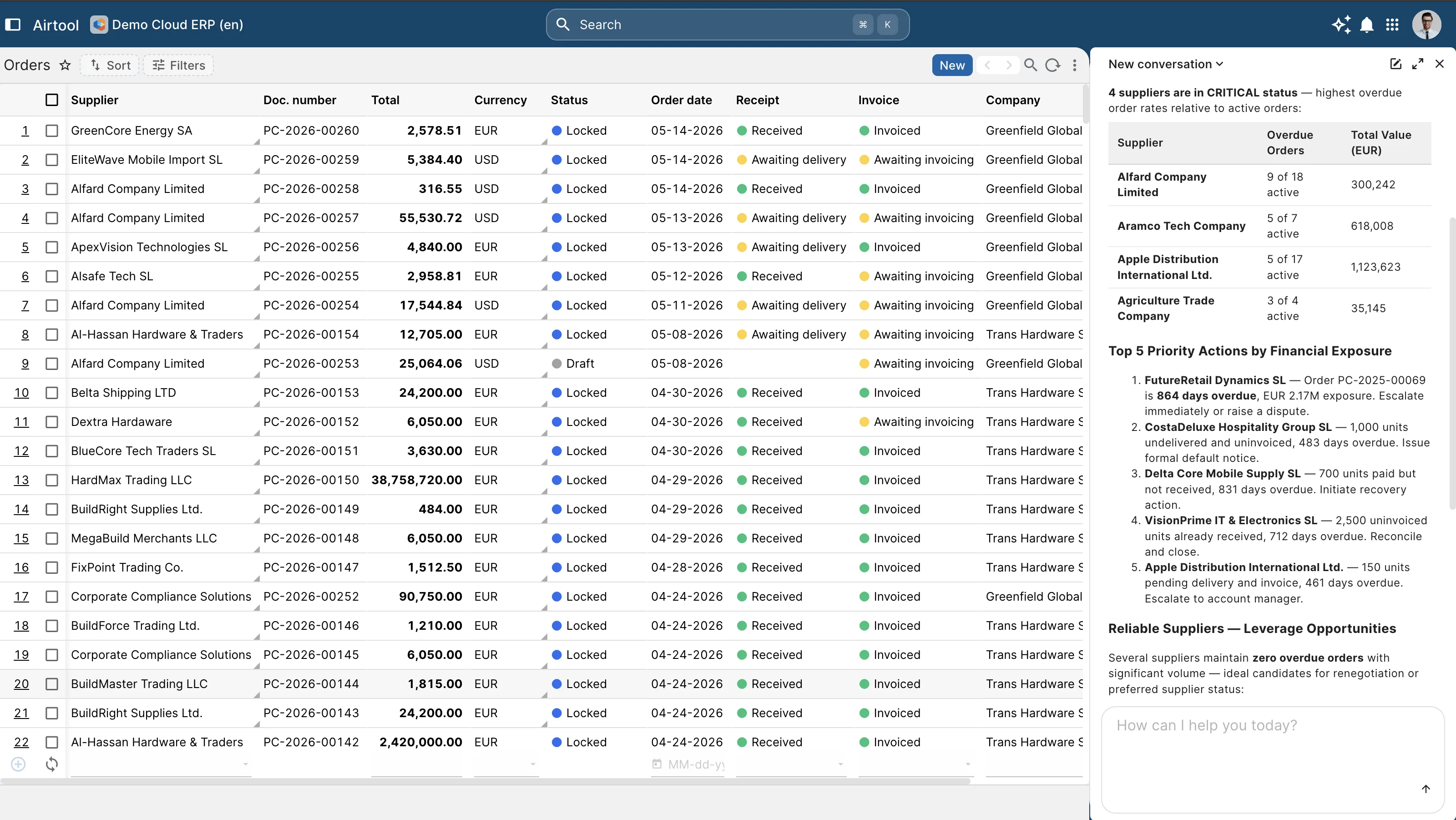The width and height of the screenshot is (1456, 820).
Task: Click the Command key search shortcut badge
Action: click(x=863, y=24)
